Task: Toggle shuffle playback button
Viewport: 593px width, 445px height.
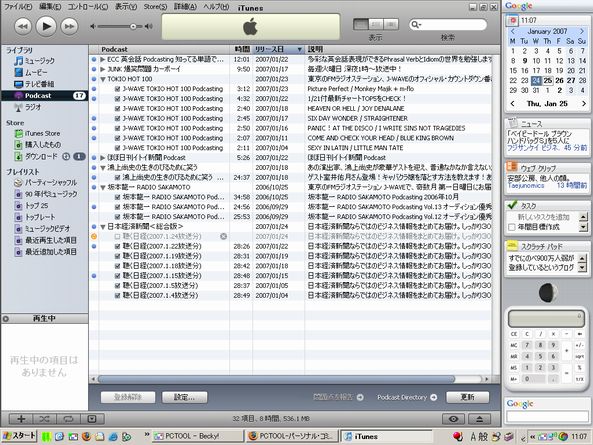Action: [45, 419]
